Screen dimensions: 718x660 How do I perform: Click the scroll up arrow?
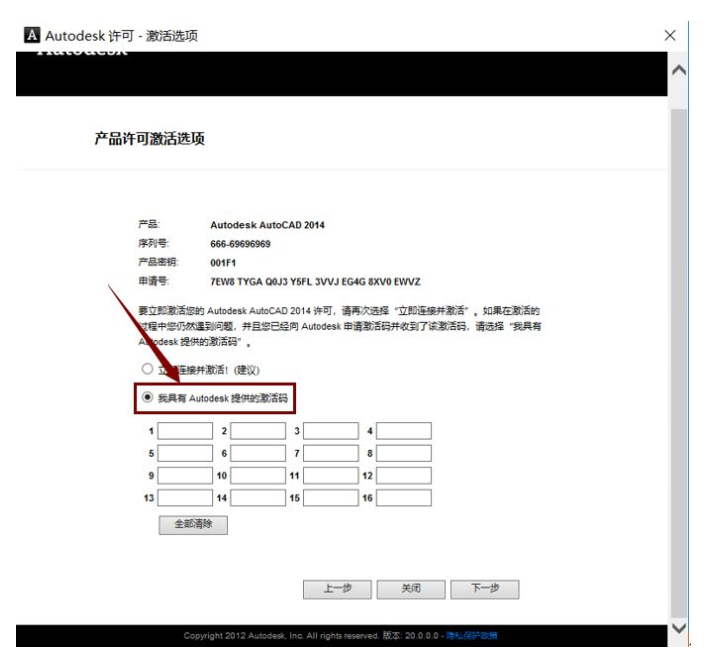pyautogui.click(x=679, y=70)
